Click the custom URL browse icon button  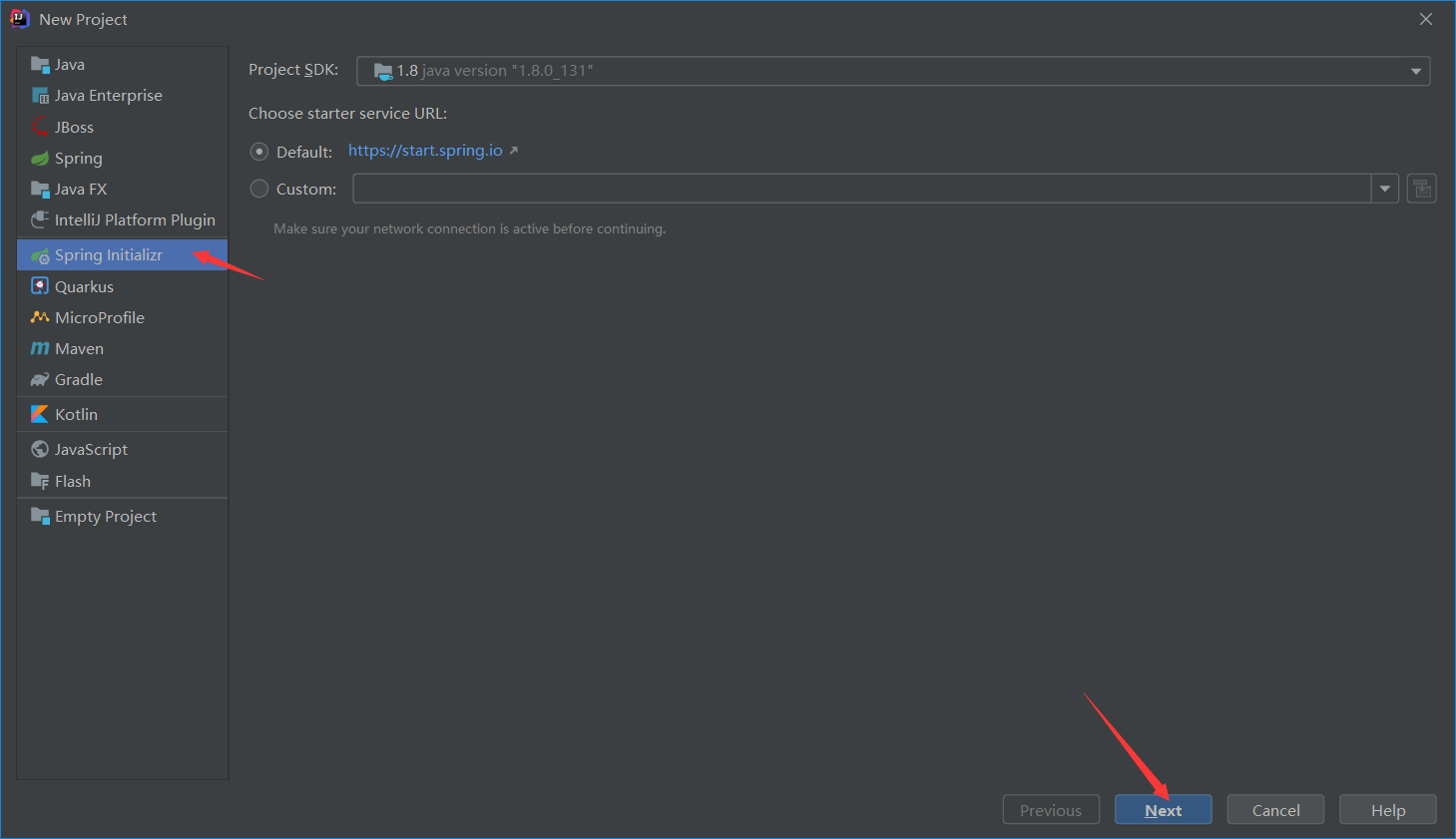(x=1422, y=189)
